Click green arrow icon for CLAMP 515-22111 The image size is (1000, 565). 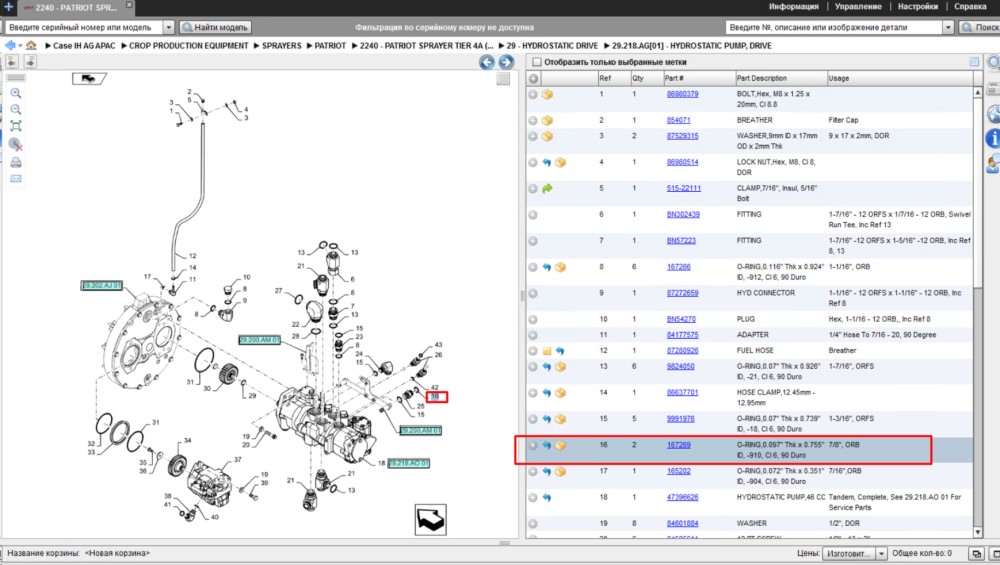point(547,189)
